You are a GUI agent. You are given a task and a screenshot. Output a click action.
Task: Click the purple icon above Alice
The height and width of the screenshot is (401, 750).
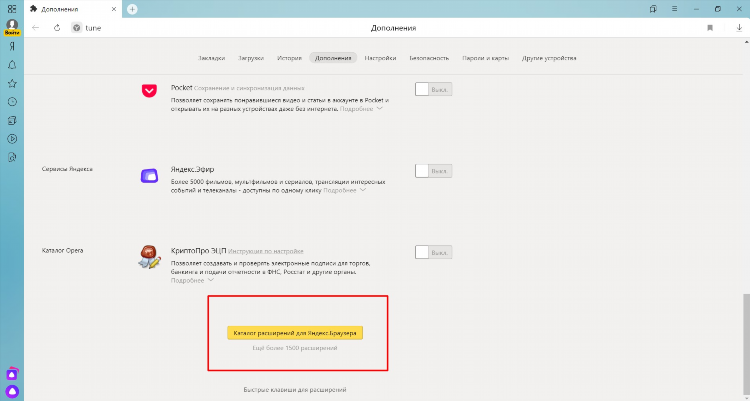[12, 373]
